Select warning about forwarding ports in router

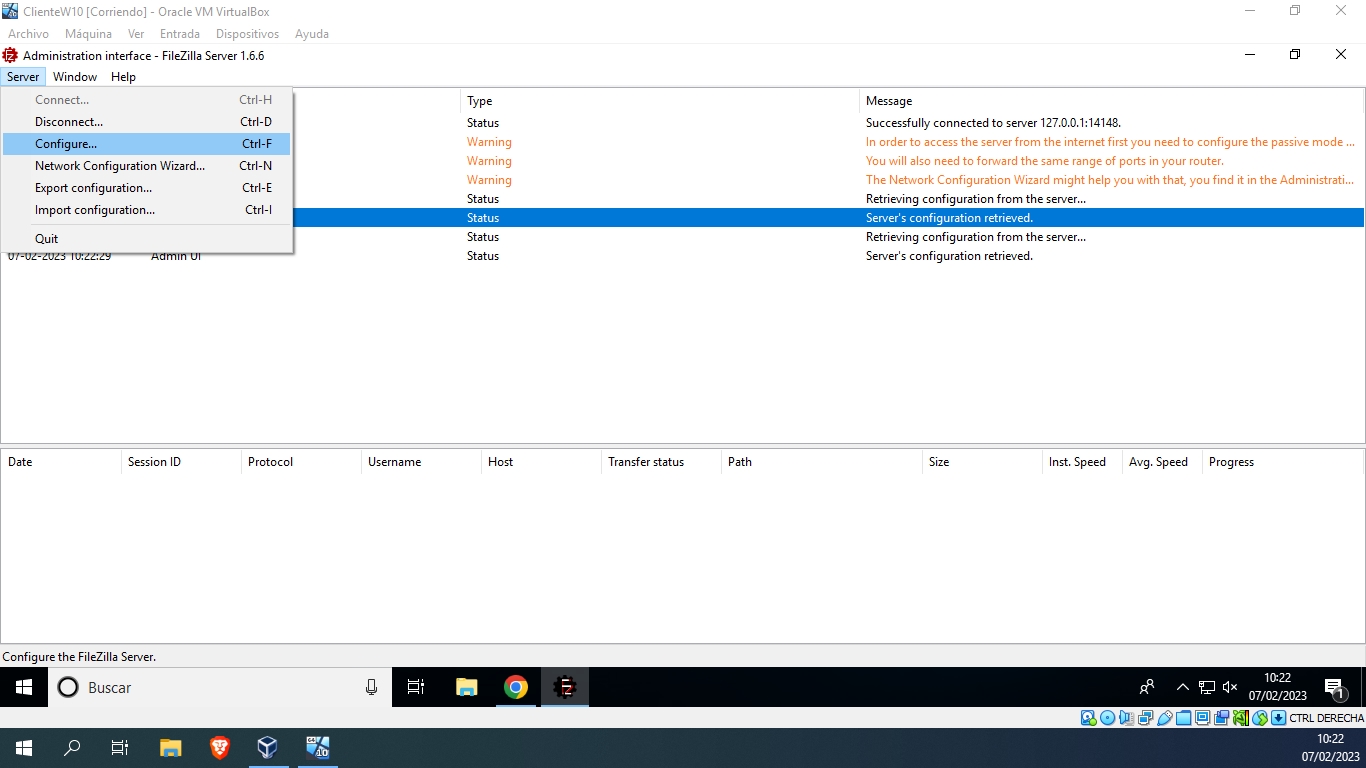tap(1044, 161)
